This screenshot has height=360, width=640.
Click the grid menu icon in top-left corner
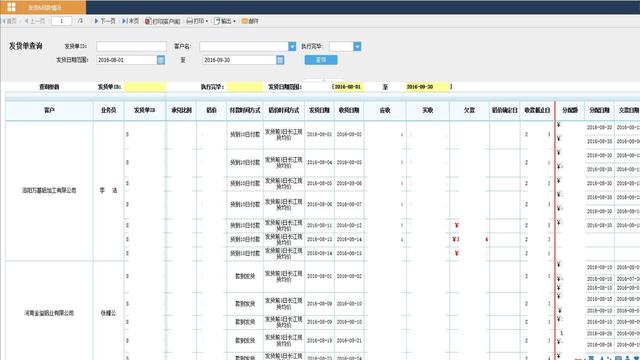click(x=11, y=7)
